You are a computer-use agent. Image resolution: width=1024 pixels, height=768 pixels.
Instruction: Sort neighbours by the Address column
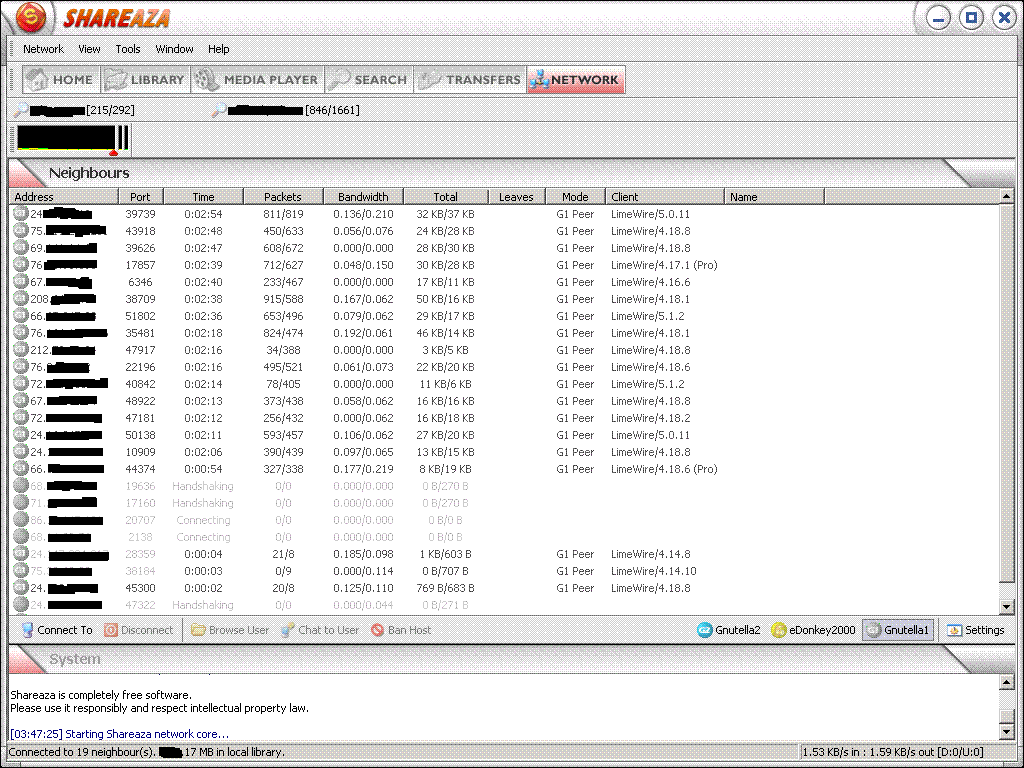[64, 197]
